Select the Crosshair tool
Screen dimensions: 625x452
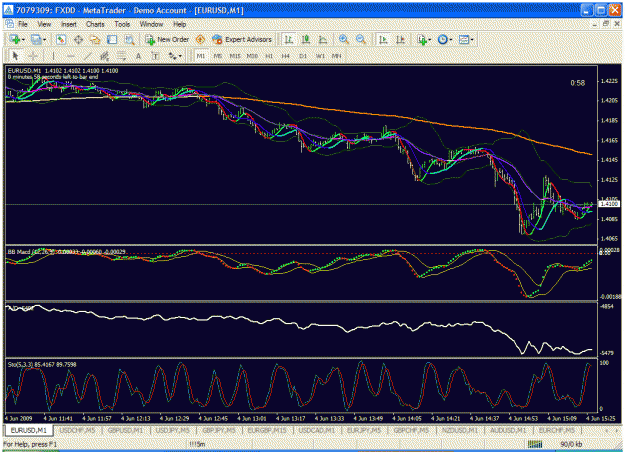tap(33, 56)
